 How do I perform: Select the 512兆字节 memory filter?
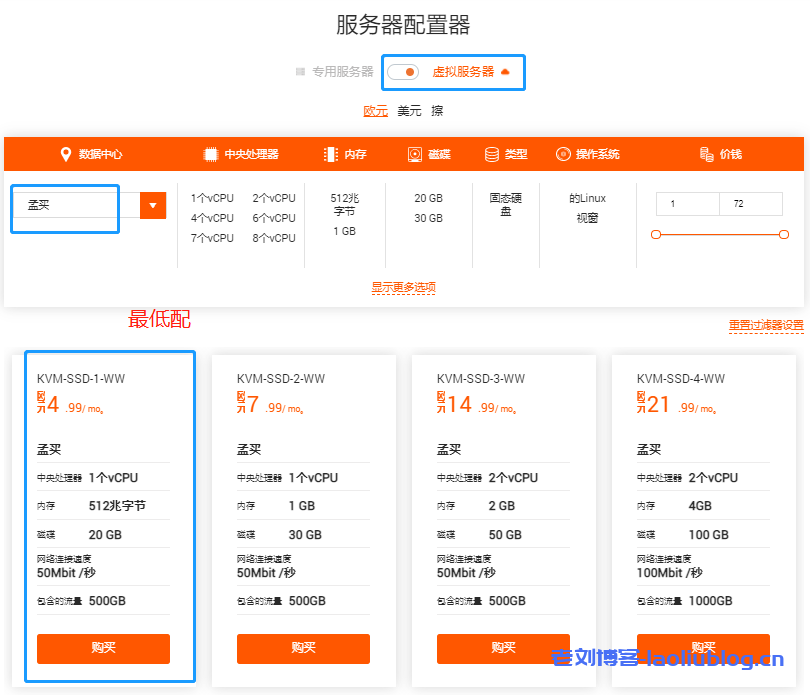pos(344,205)
